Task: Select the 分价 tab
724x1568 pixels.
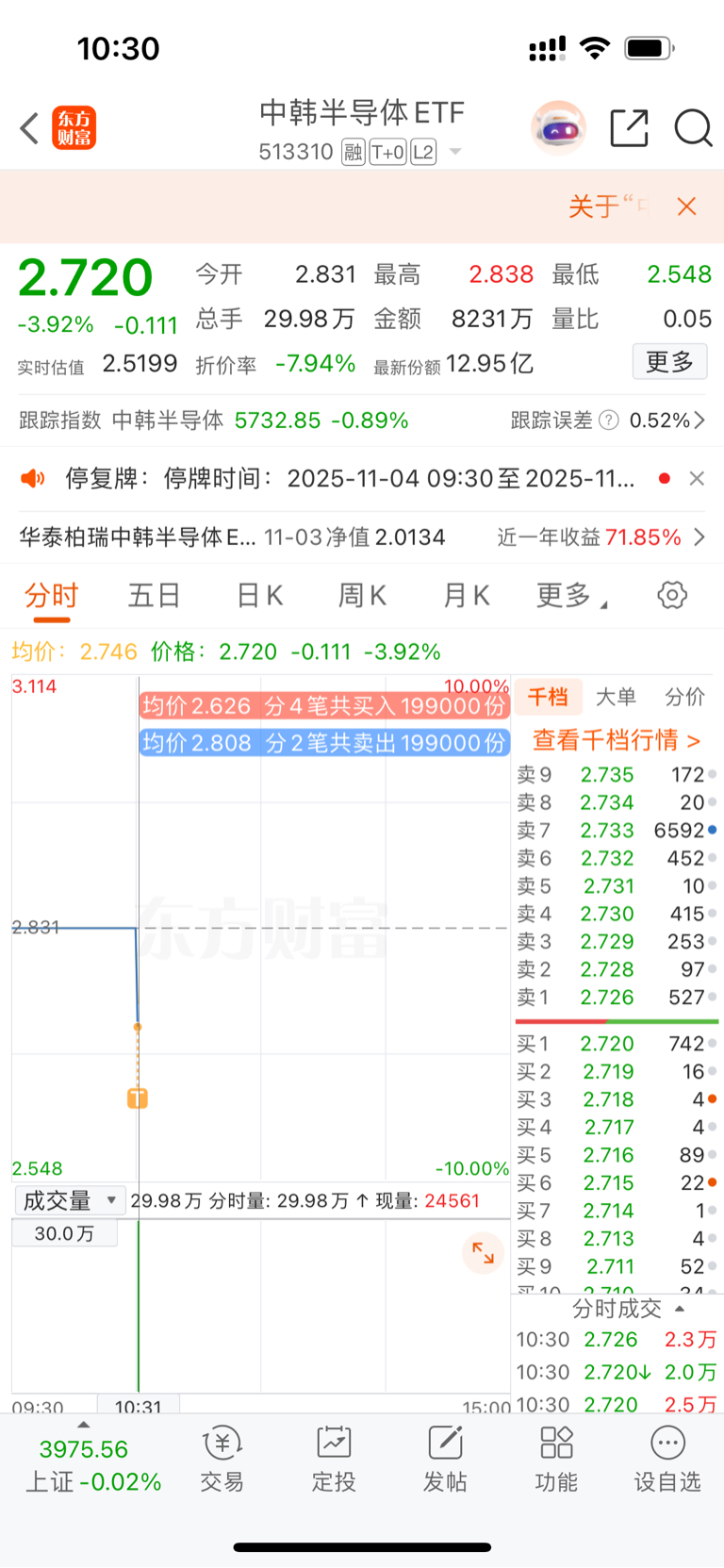Action: (685, 698)
